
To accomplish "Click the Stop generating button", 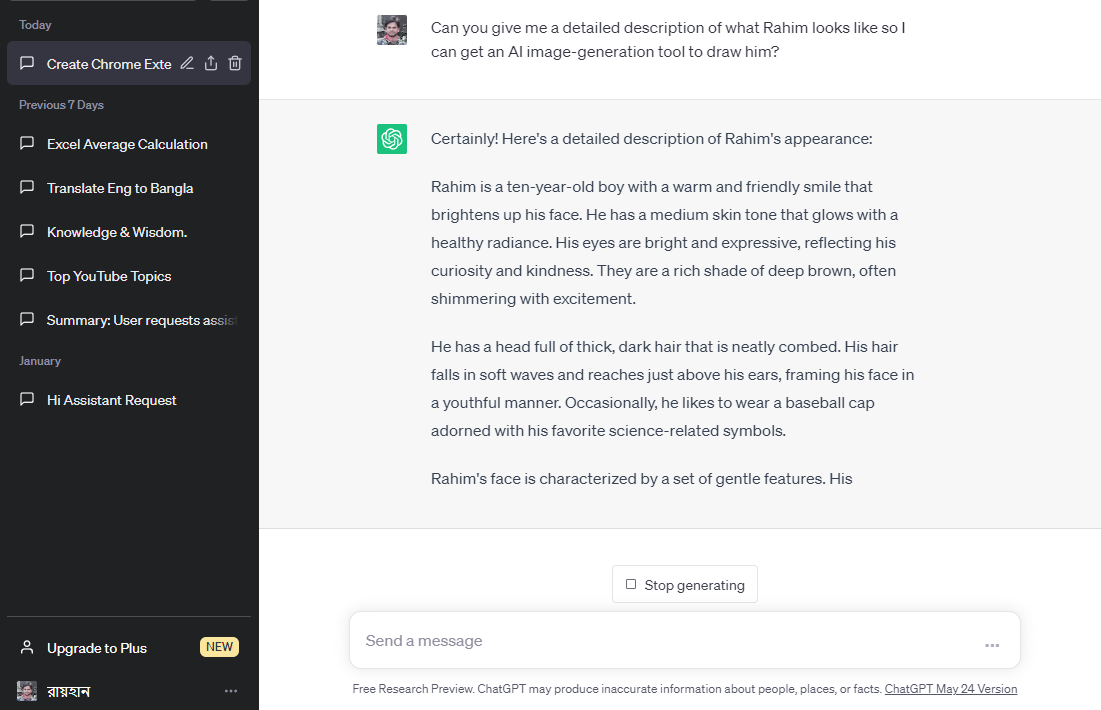I will point(685,585).
